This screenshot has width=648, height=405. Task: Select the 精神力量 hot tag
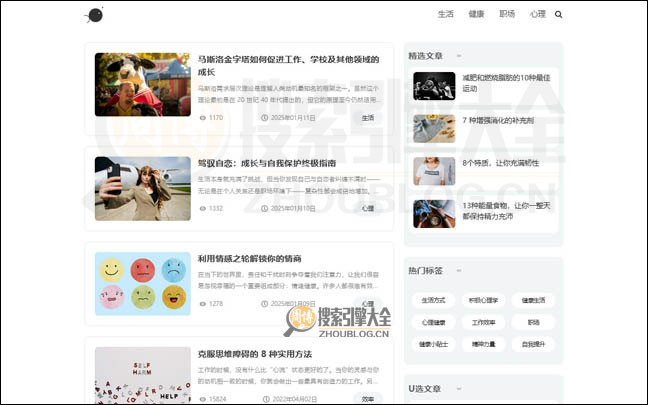483,344
